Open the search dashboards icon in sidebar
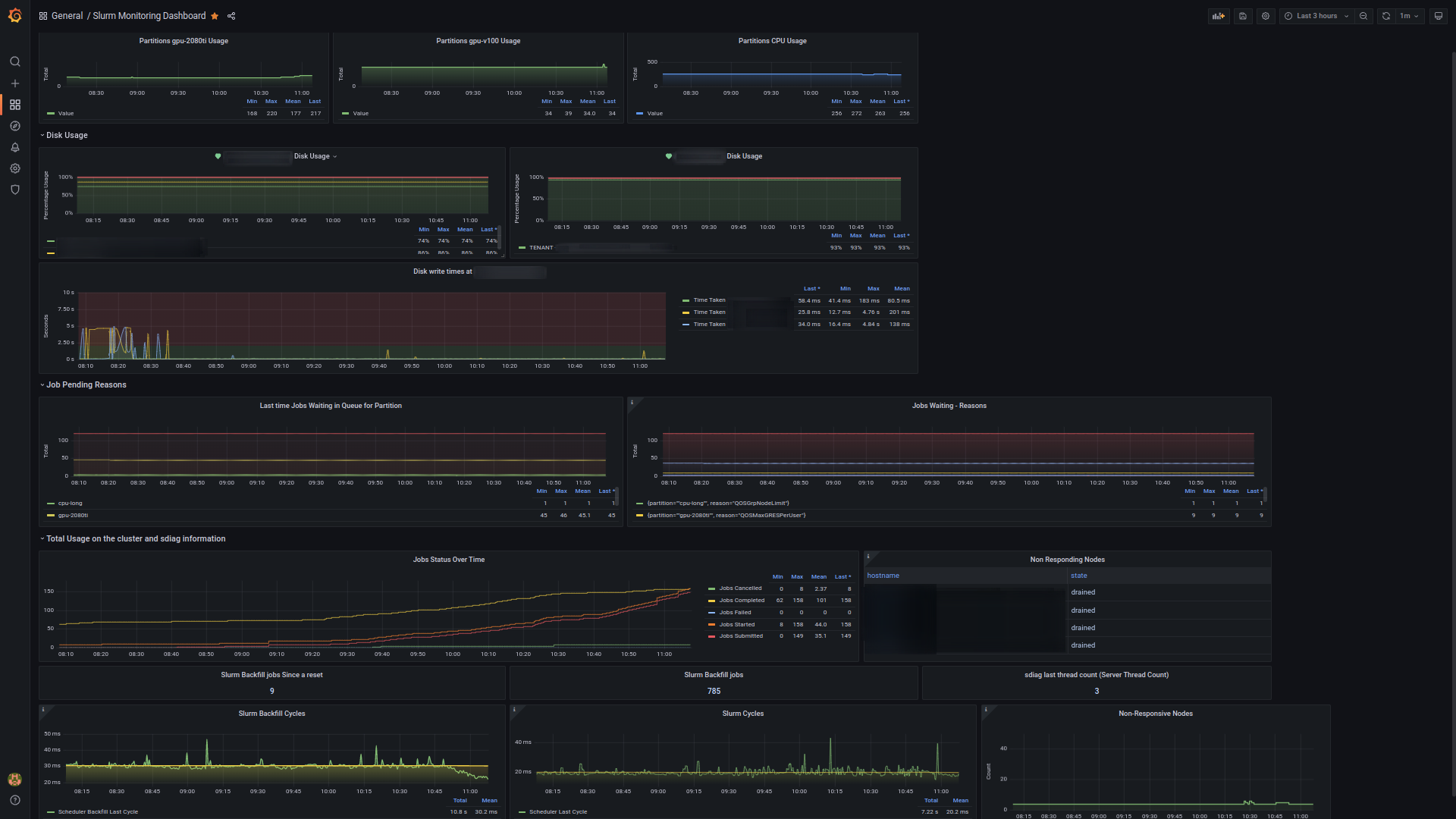The image size is (1456, 819). tap(14, 61)
